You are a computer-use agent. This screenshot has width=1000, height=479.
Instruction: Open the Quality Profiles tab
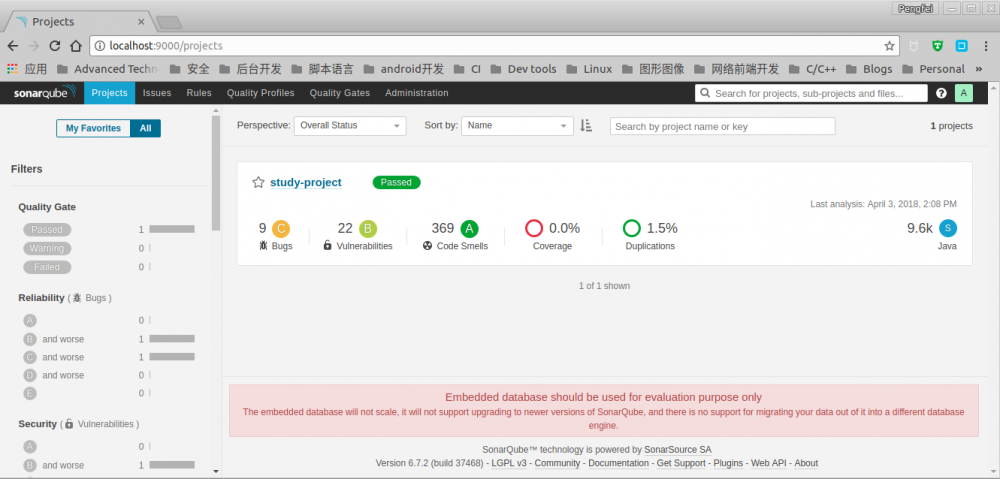tap(261, 93)
